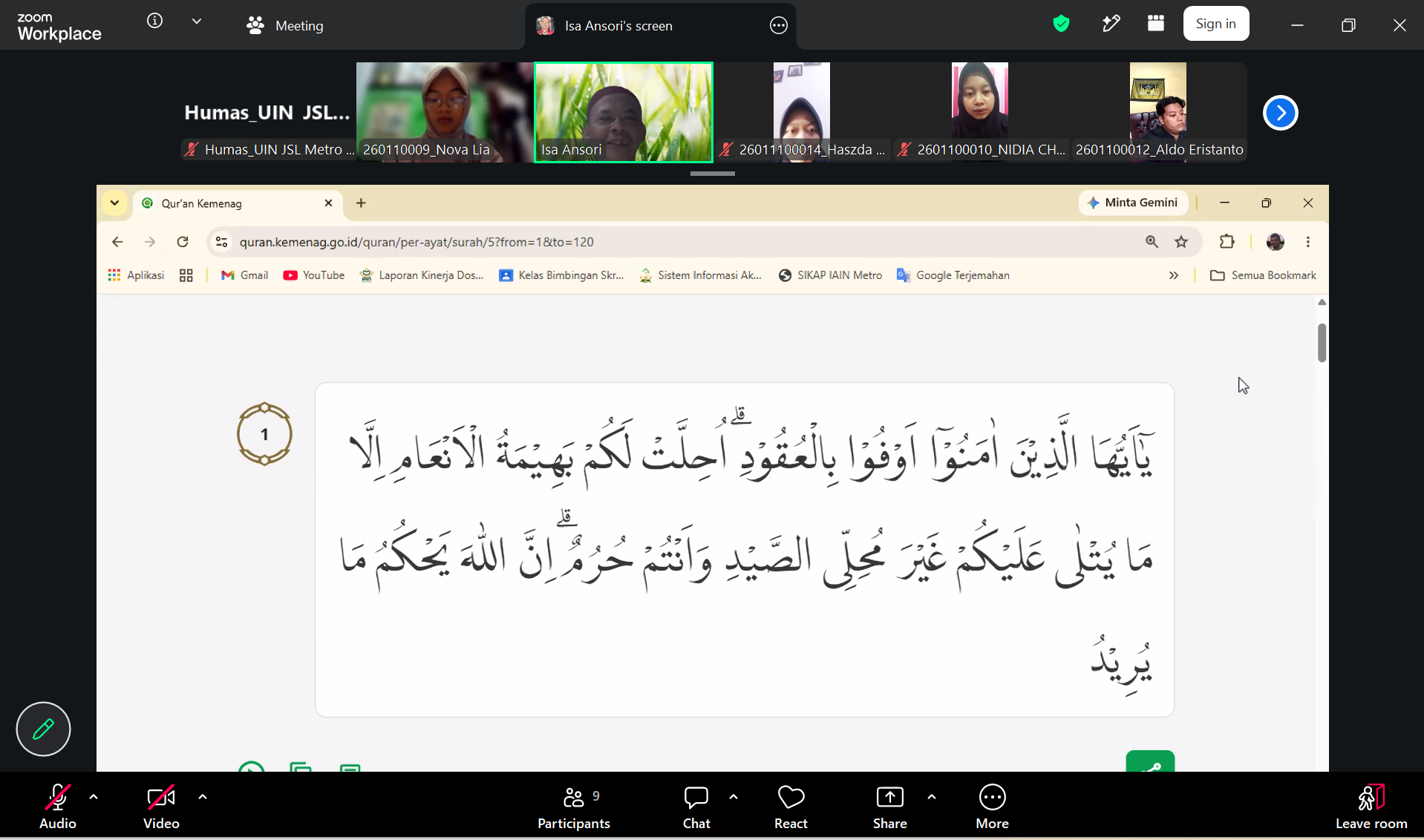Select Isa Ansori's video thumbnail

[x=624, y=112]
